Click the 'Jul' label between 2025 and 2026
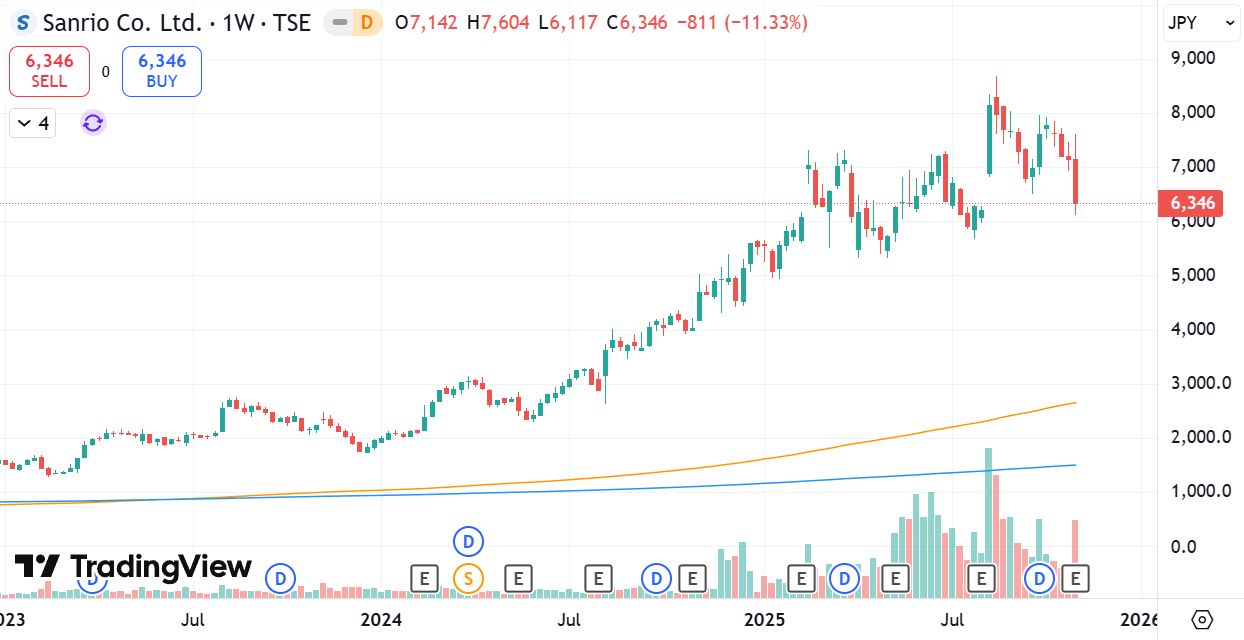Viewport: 1244px width, 640px height. [954, 620]
